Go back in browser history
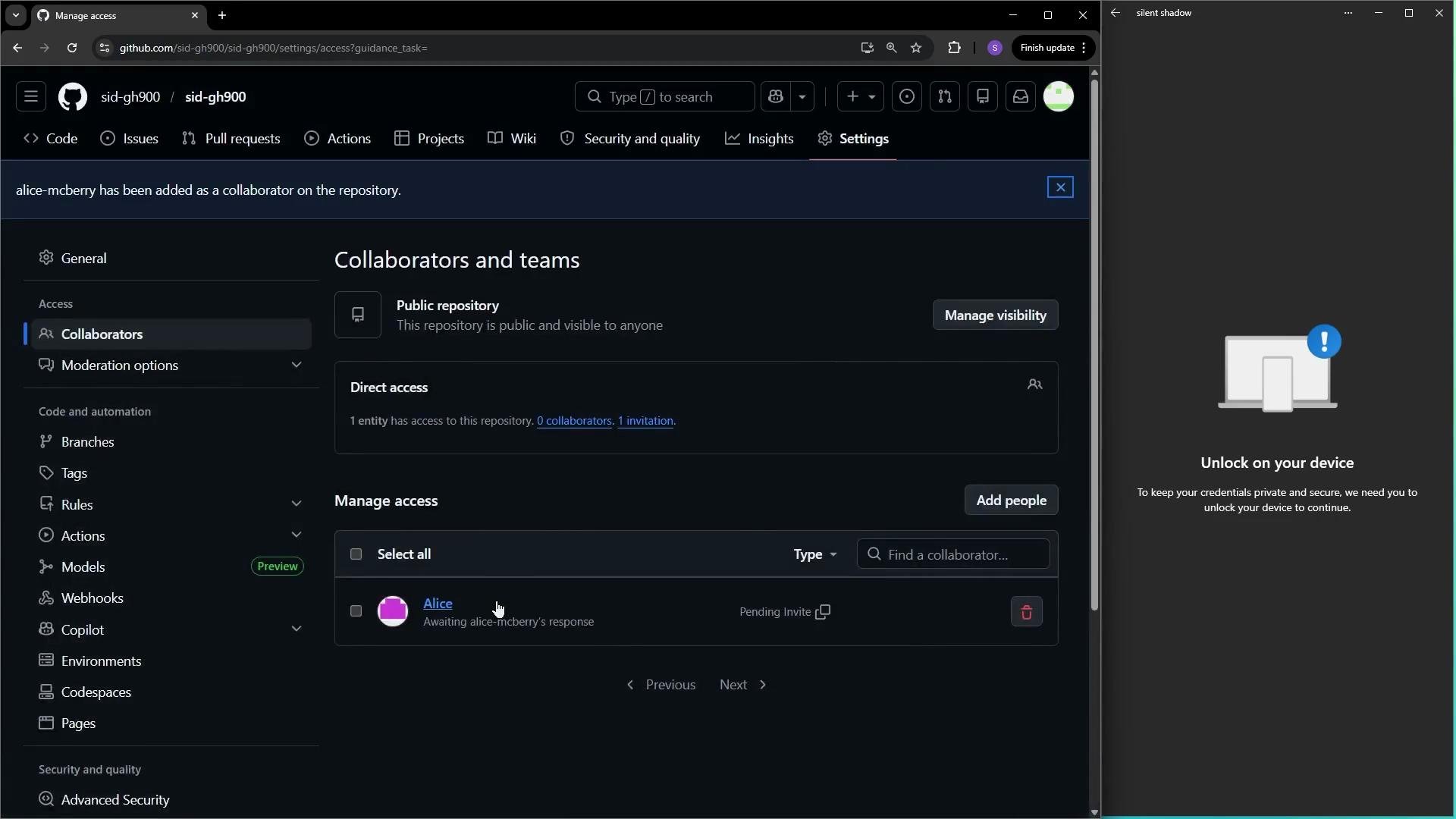 click(x=17, y=48)
